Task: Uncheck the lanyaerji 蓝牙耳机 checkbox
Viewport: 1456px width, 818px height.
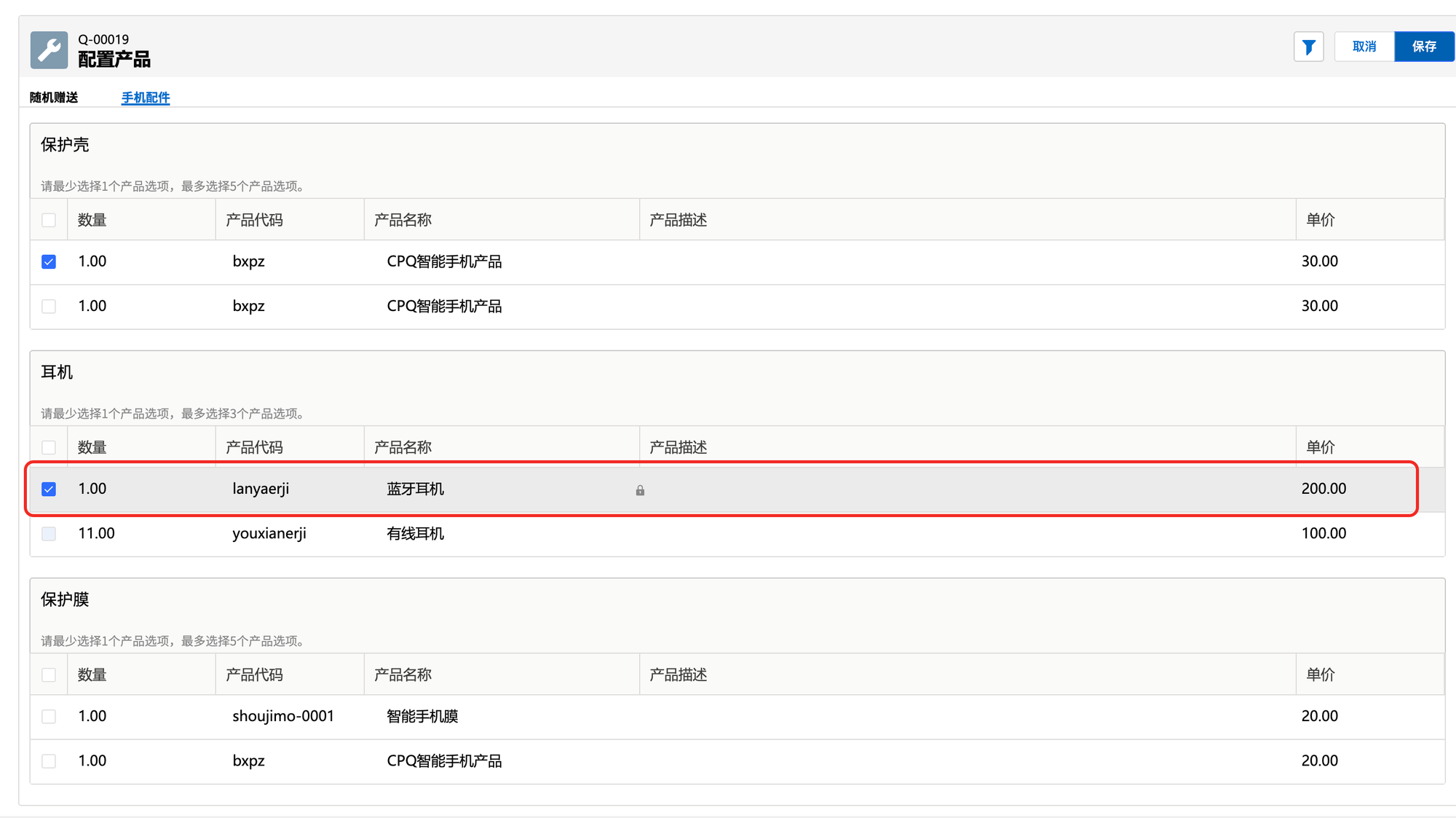Action: click(x=49, y=489)
